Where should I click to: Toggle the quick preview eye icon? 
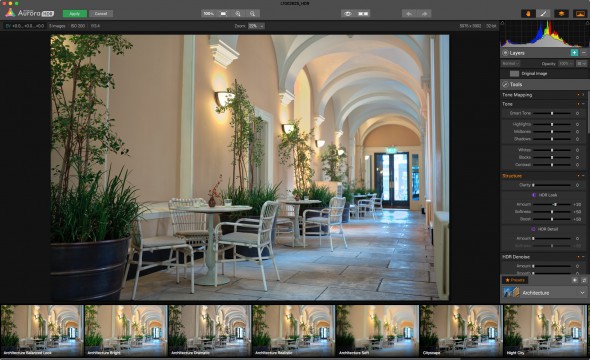pyautogui.click(x=348, y=14)
